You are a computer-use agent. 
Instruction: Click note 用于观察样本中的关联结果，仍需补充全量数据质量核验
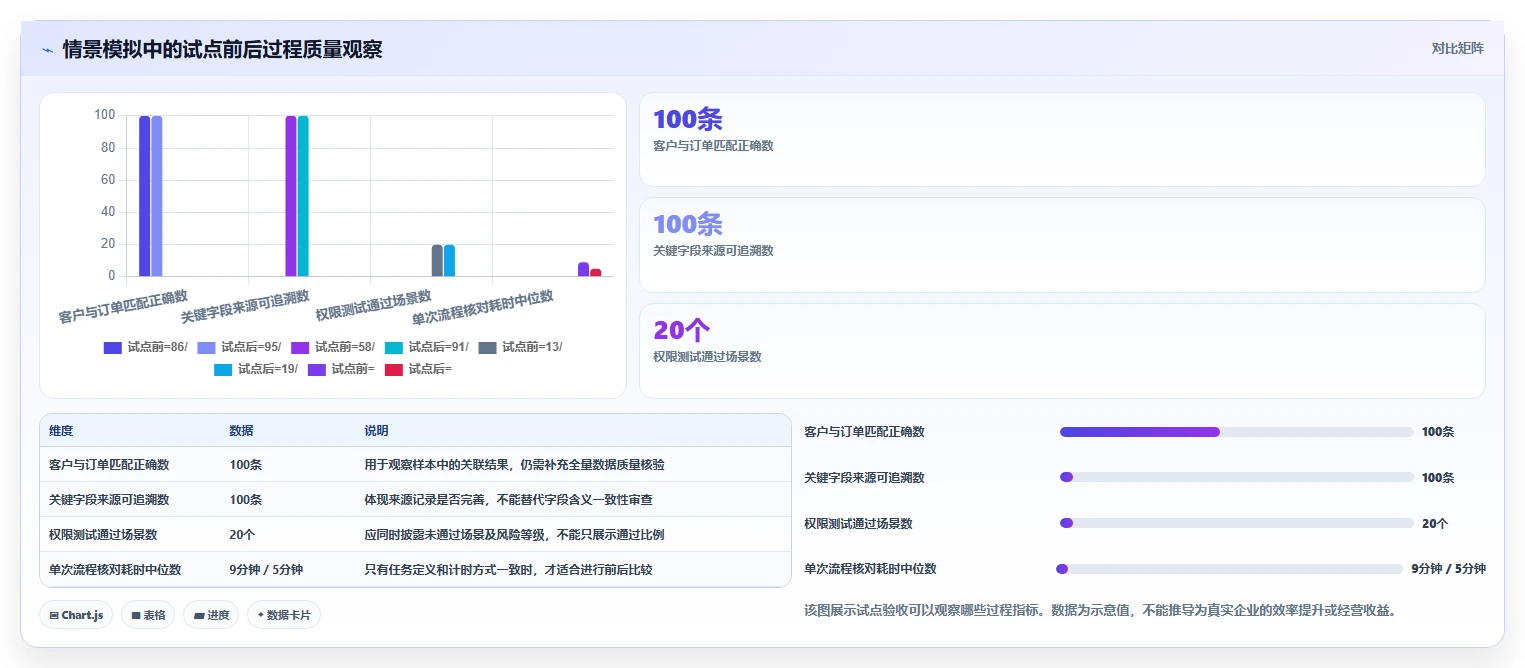point(514,465)
